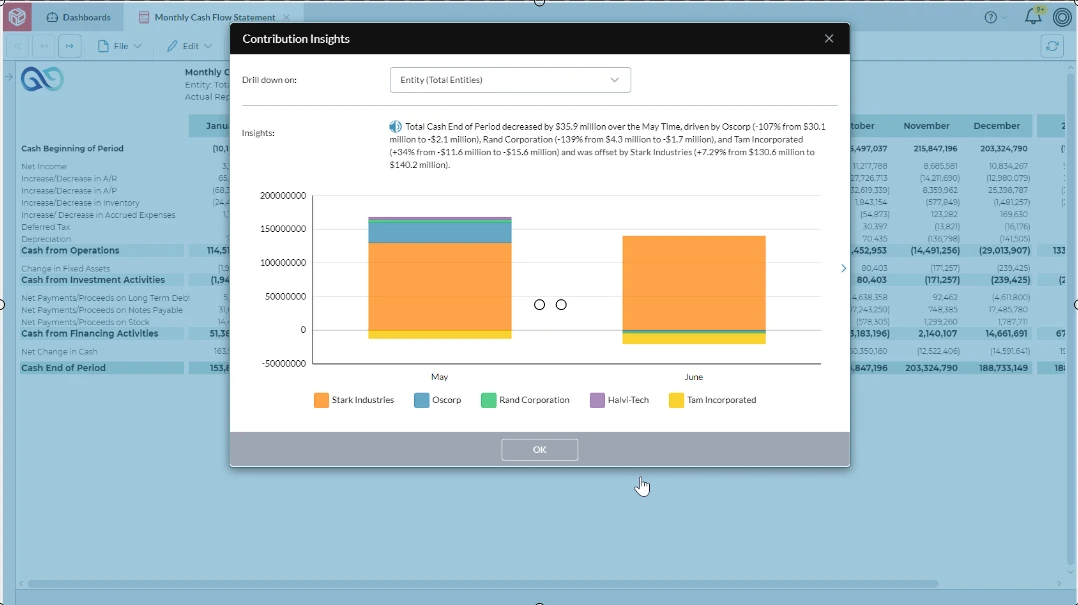Click the Increase/Decrease in Inventory row label
Image resolution: width=1078 pixels, height=605 pixels.
80,203
